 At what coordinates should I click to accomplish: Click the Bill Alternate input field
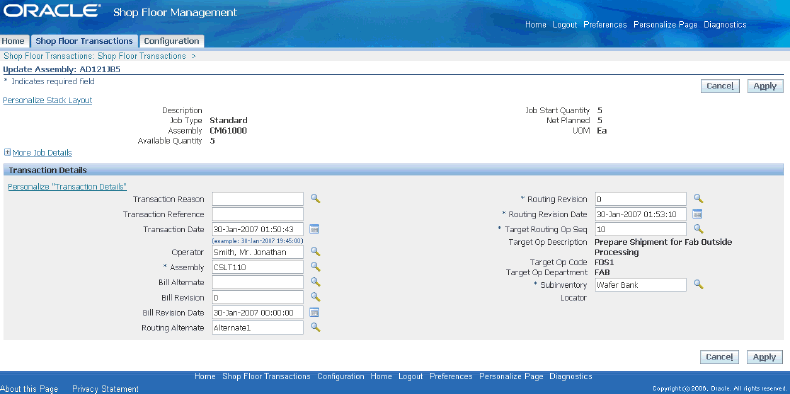click(x=258, y=282)
